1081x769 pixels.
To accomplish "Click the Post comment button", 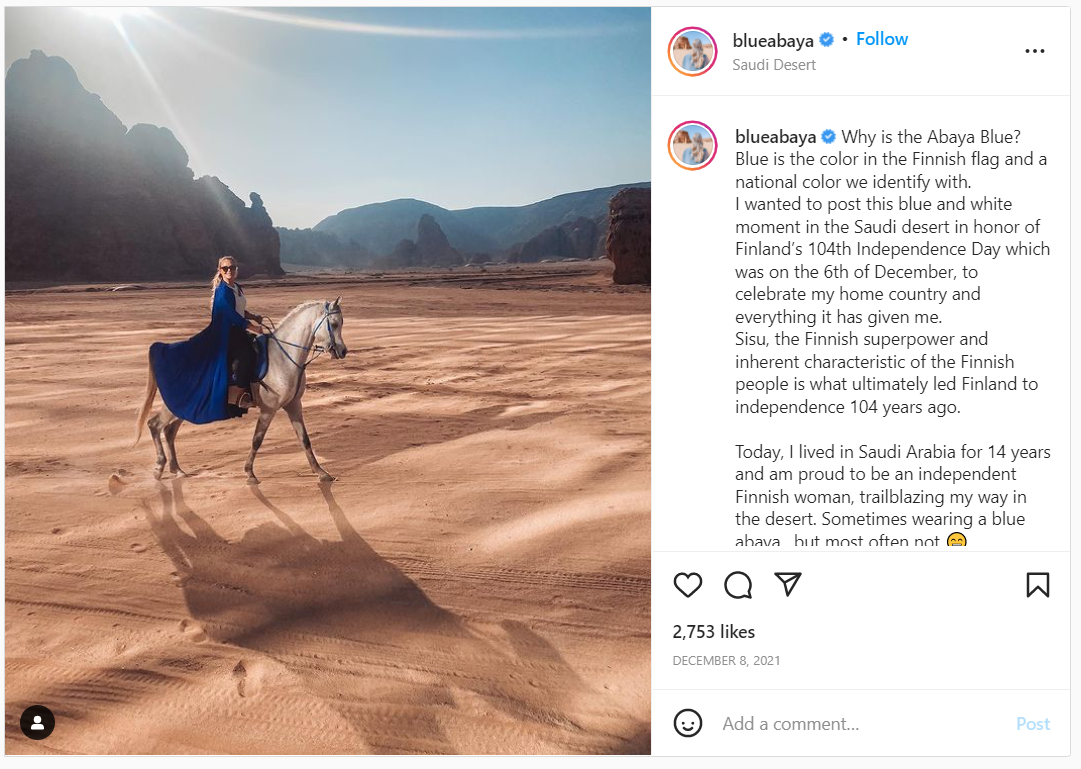I will pos(1033,723).
